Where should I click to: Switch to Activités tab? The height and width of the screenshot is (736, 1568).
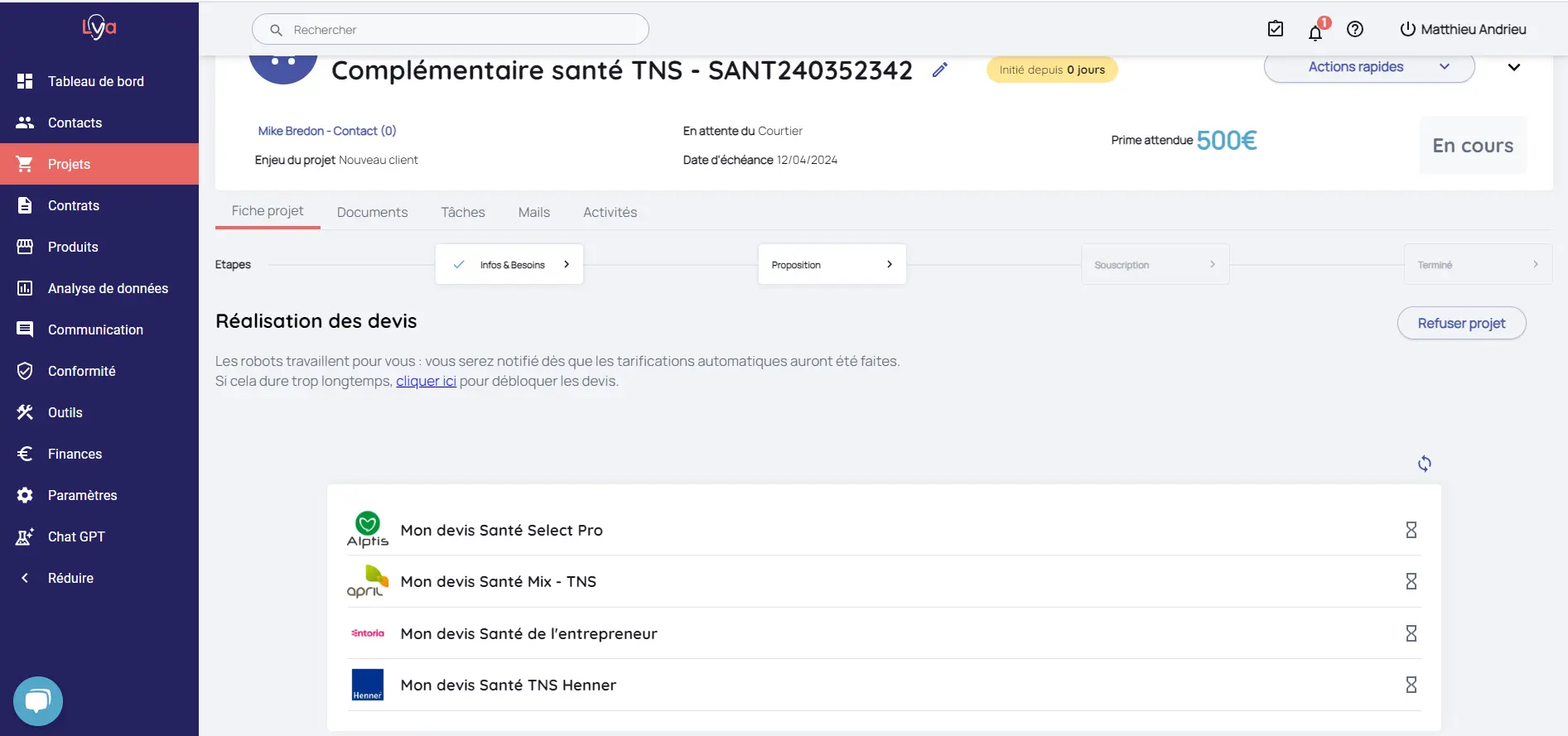tap(610, 213)
